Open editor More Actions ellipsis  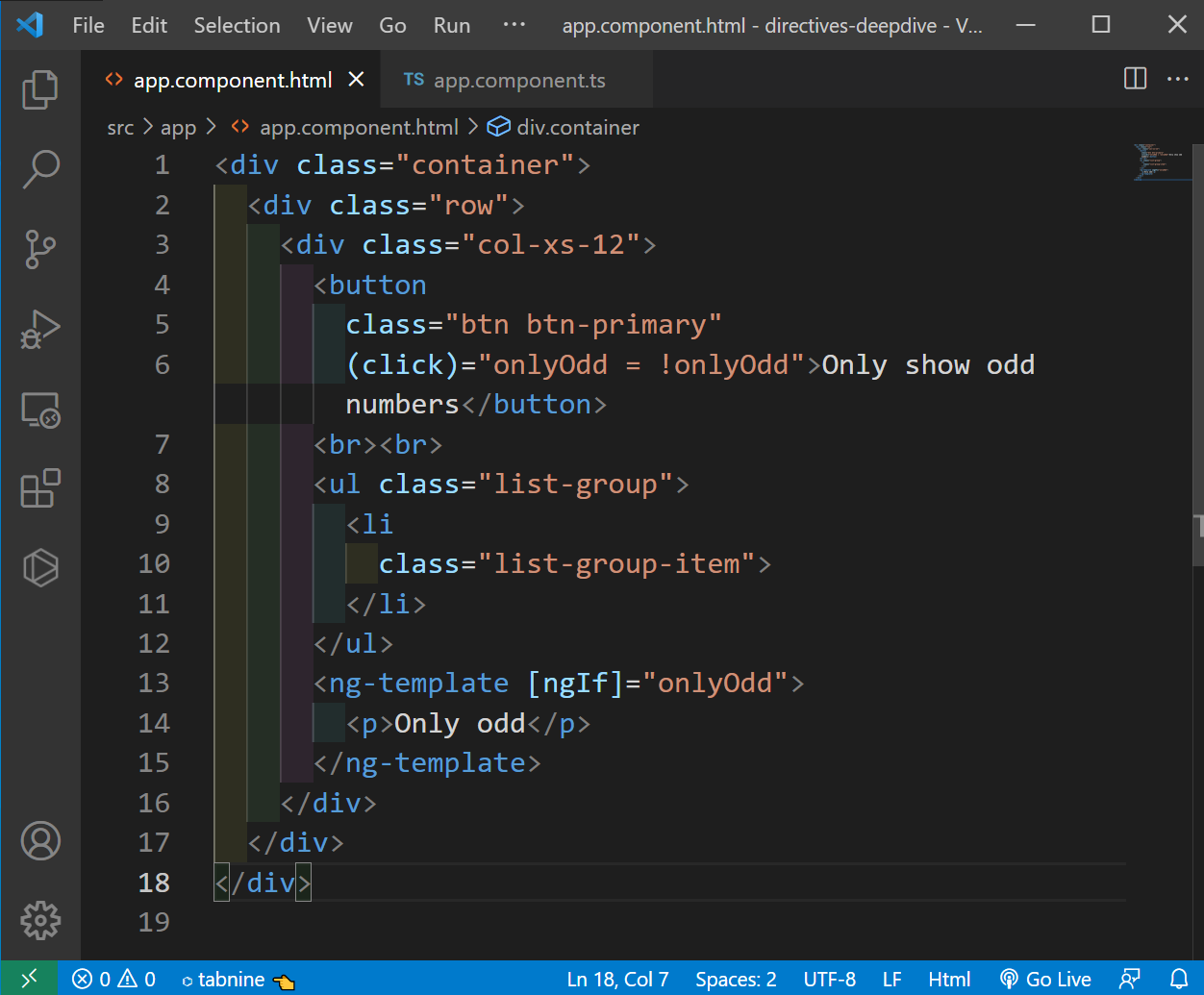tap(1178, 80)
